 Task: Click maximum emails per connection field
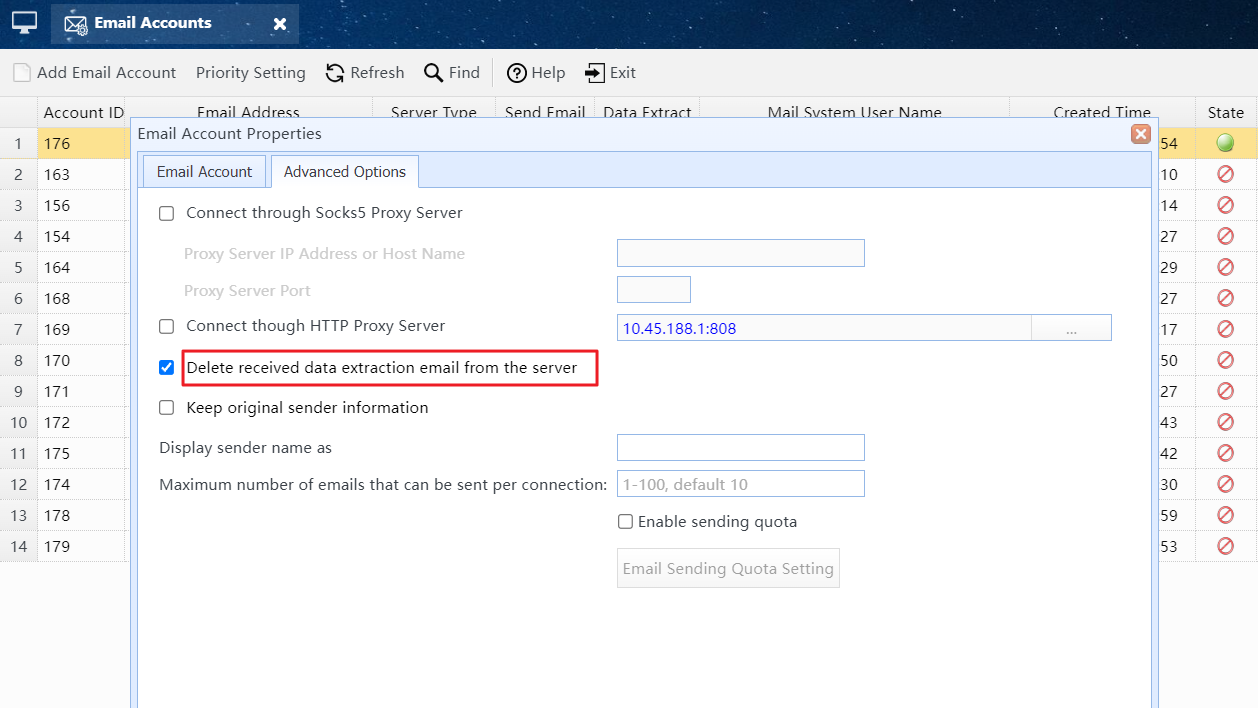pos(741,484)
